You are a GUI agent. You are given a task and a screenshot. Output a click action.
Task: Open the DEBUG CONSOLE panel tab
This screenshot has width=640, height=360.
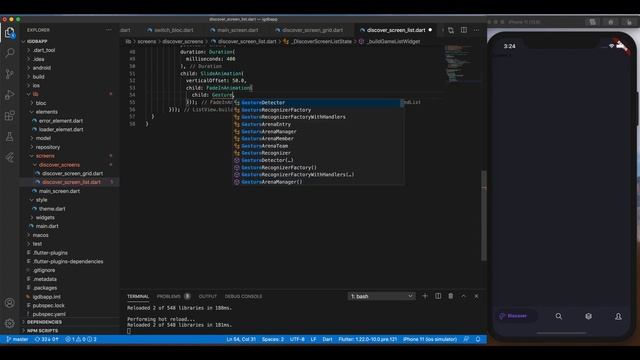point(243,296)
